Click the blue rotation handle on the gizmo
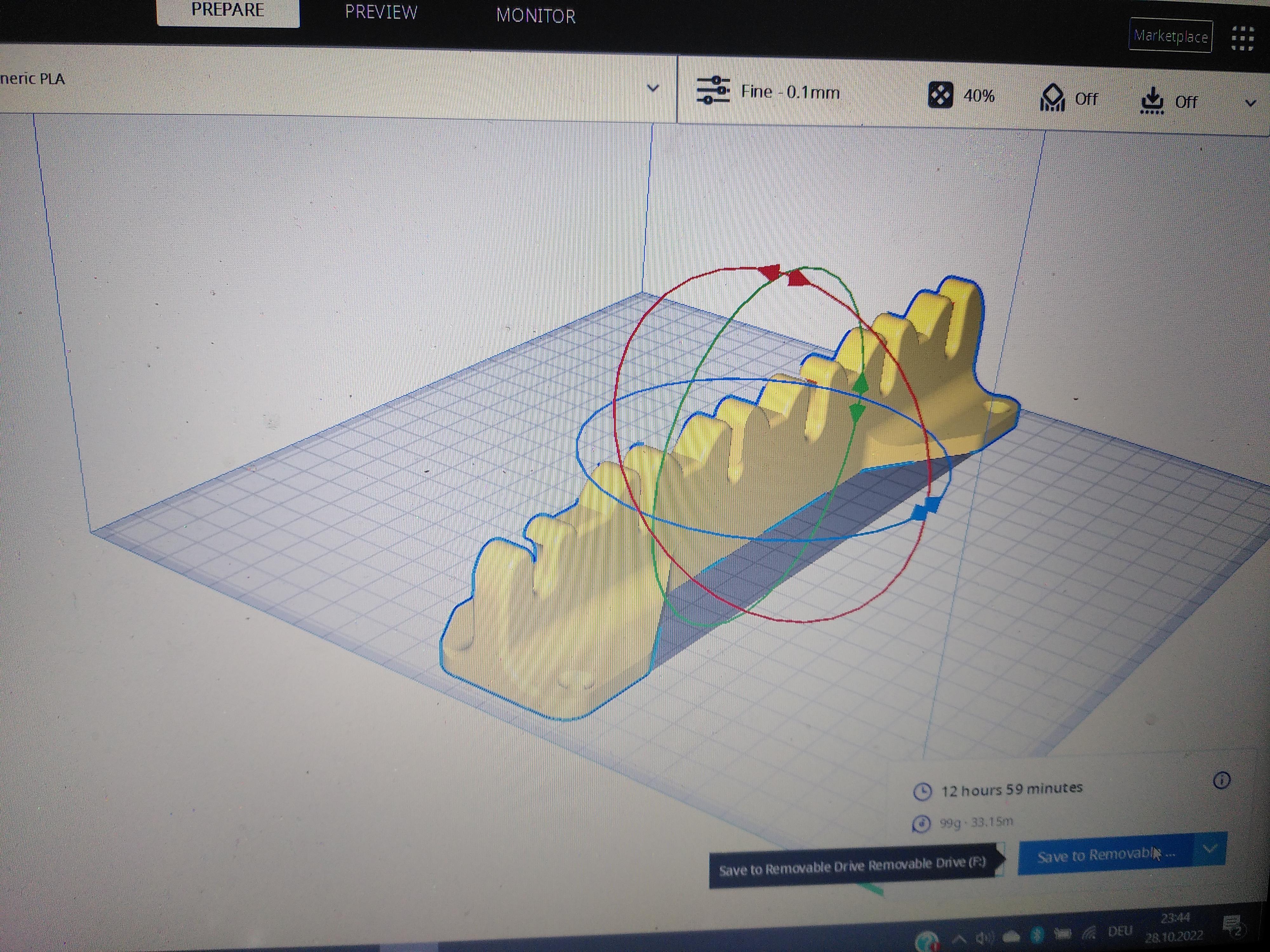Image resolution: width=1270 pixels, height=952 pixels. point(925,509)
